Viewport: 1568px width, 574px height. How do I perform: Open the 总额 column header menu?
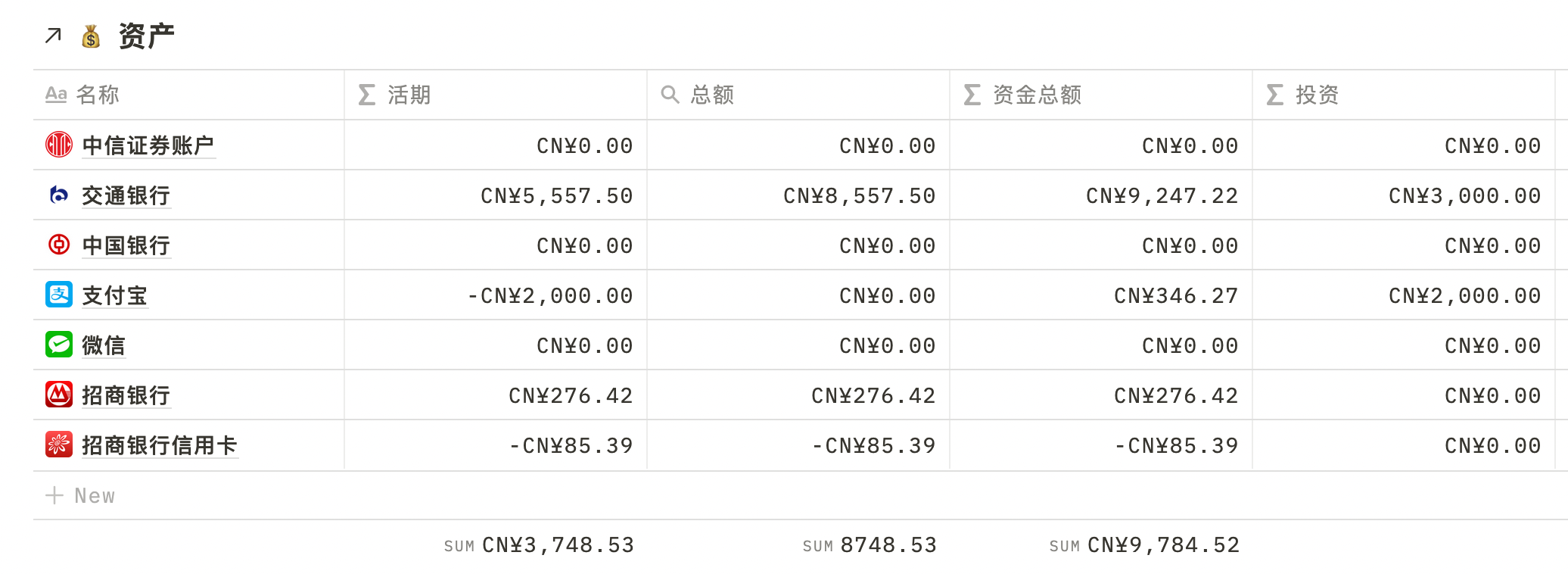(x=711, y=95)
